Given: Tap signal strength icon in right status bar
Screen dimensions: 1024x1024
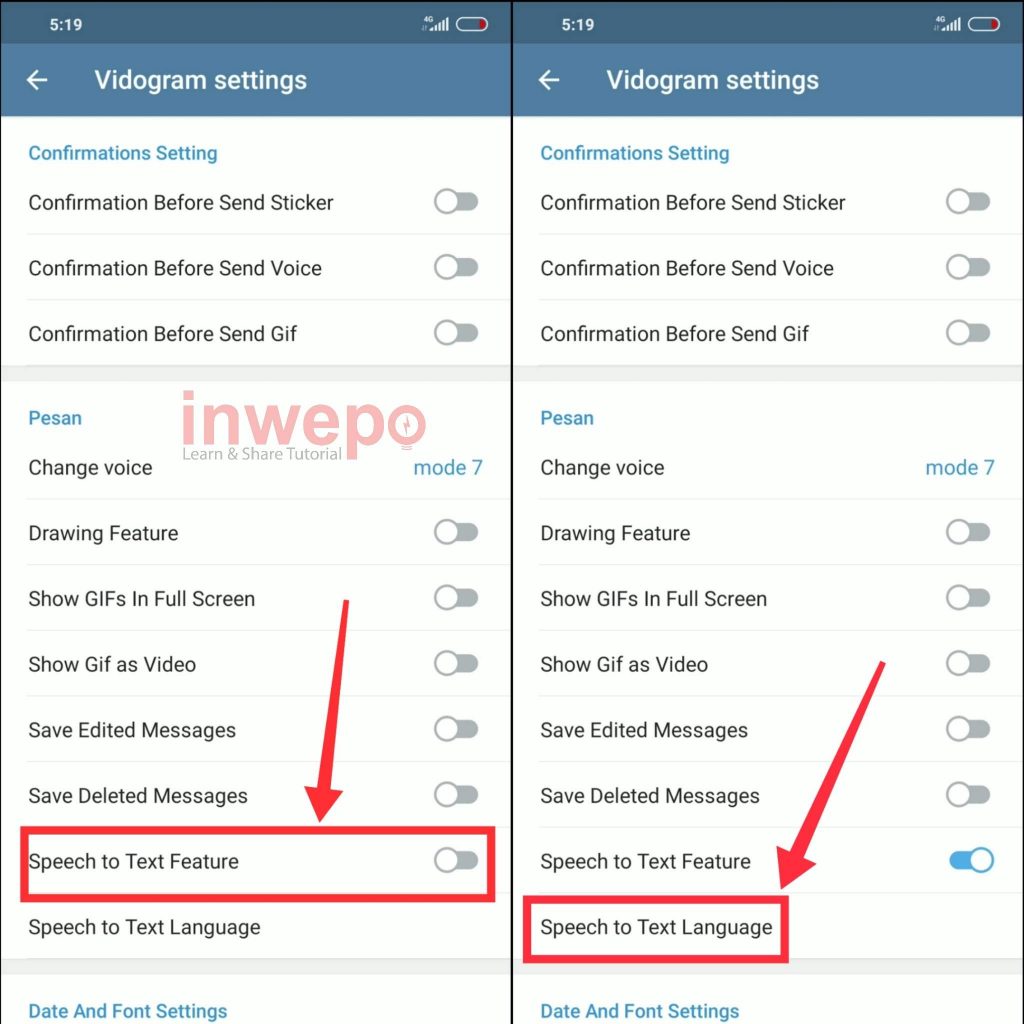Looking at the screenshot, I should [x=948, y=24].
